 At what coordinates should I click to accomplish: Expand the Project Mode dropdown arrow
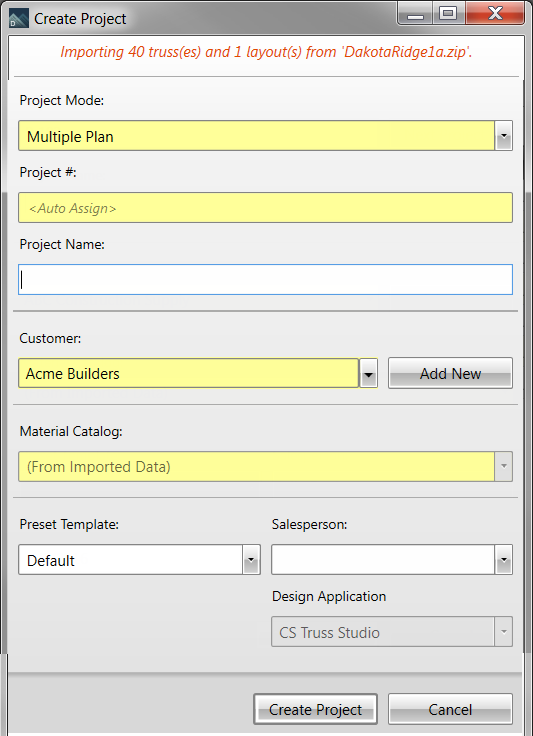pos(503,136)
